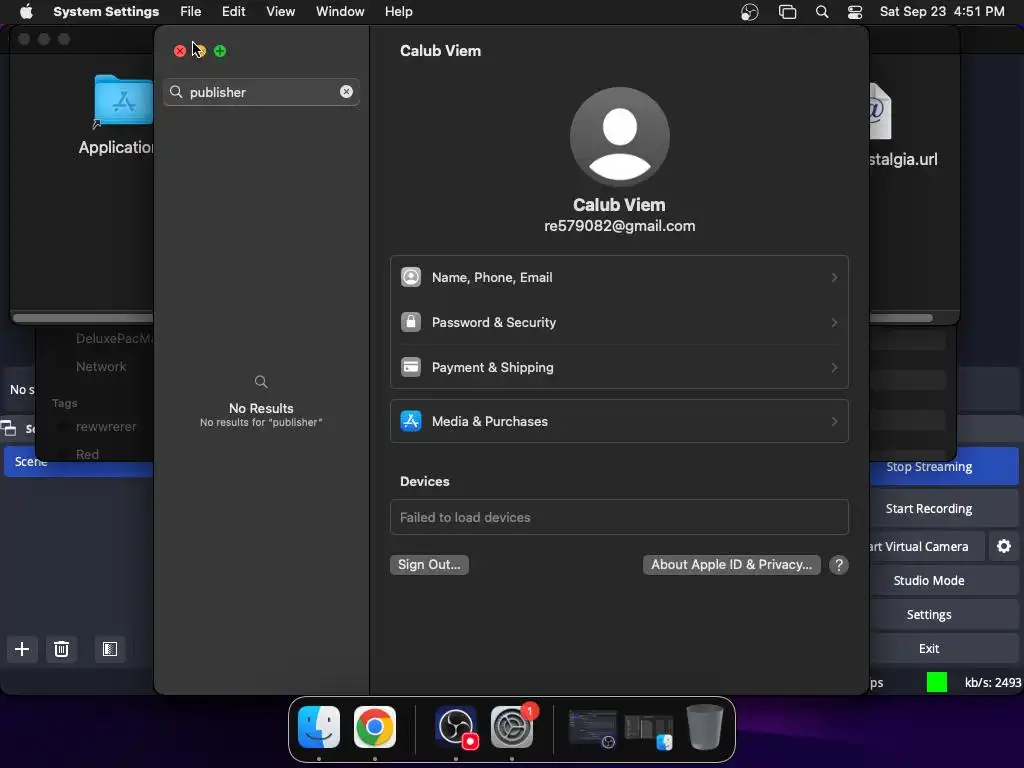Click Stop Streaming in OBS window
This screenshot has height=768, width=1024.
click(x=945, y=467)
